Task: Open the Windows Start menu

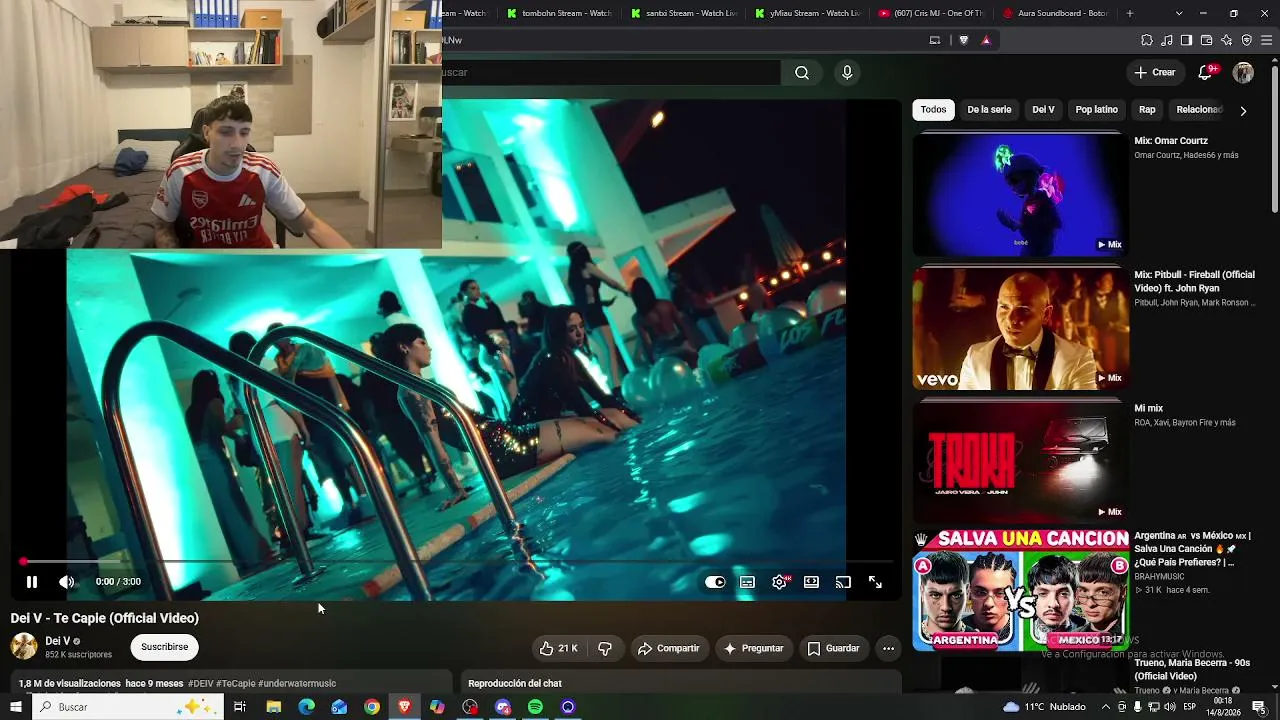Action: coord(15,707)
